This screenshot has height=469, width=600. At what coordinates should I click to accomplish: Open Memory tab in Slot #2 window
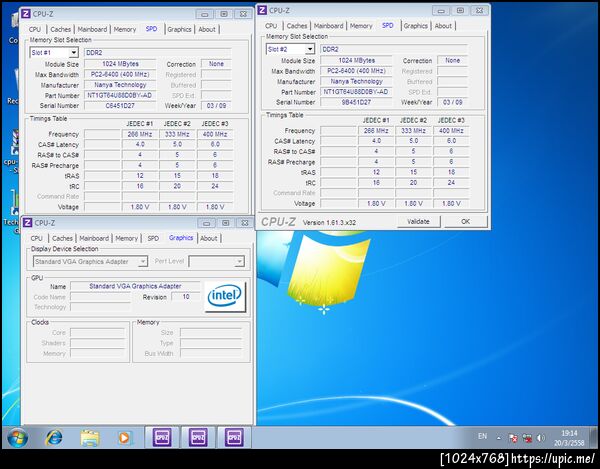361,26
